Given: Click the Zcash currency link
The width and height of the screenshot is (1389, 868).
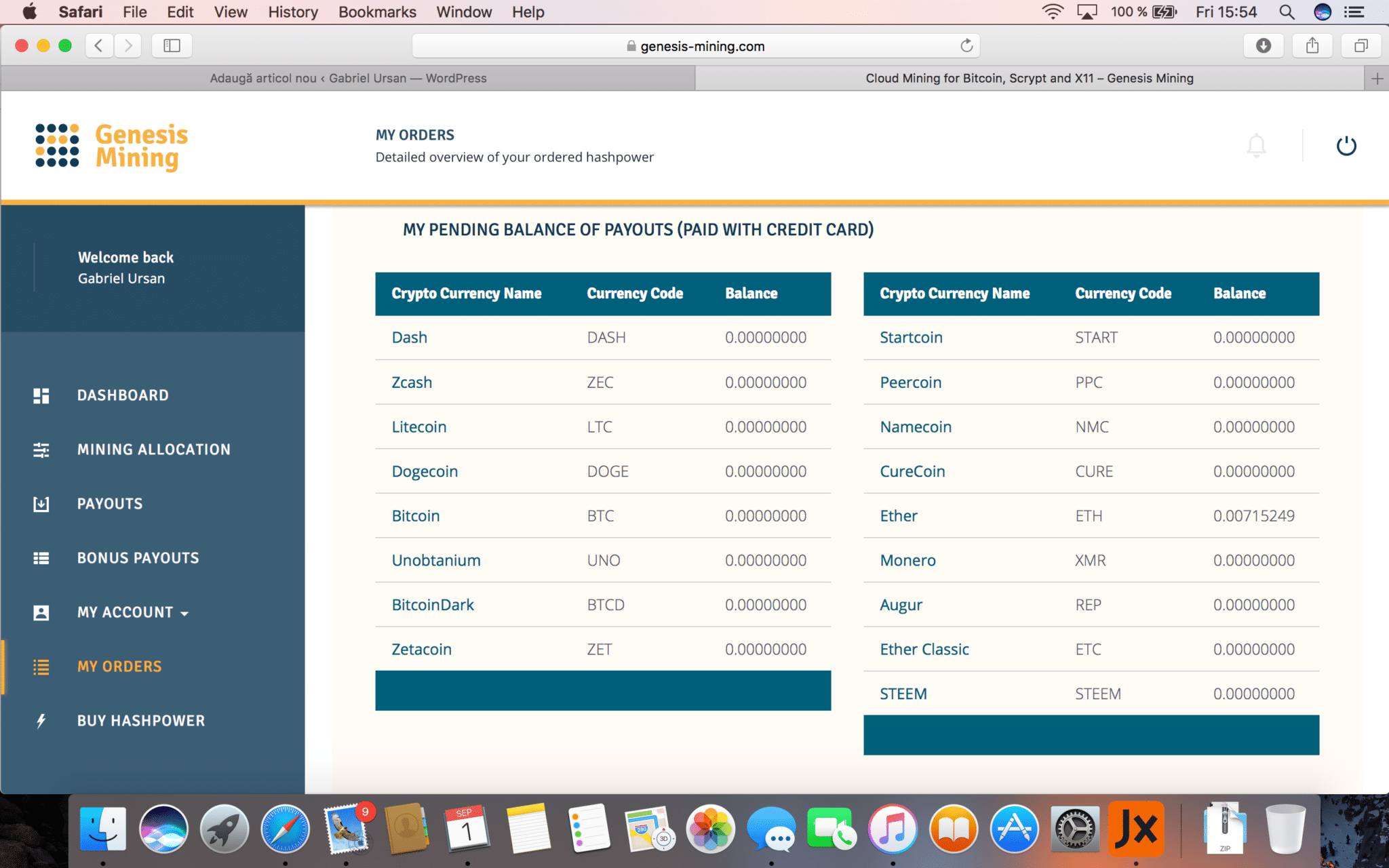Looking at the screenshot, I should [x=412, y=382].
